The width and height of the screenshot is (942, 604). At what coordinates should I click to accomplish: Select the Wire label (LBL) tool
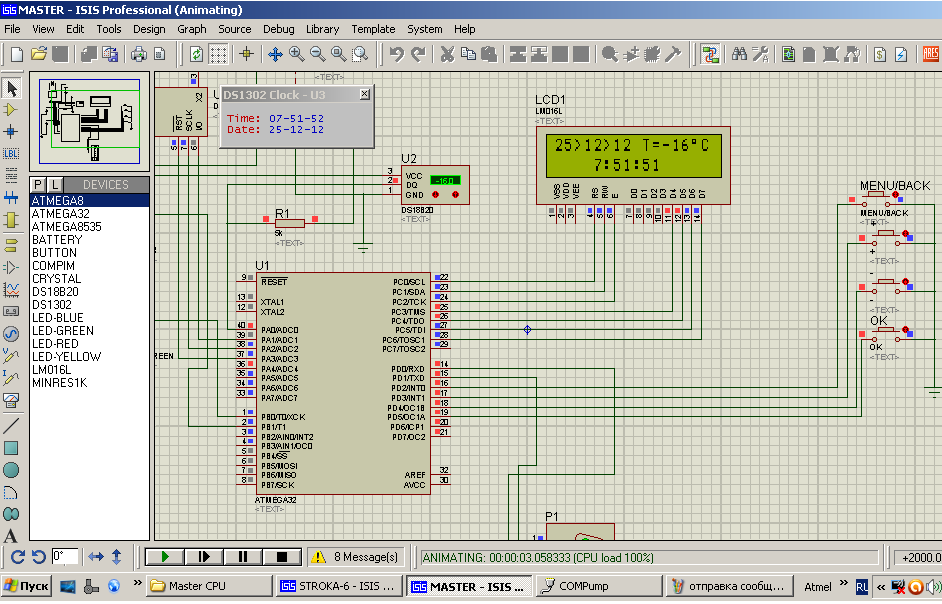(x=12, y=153)
